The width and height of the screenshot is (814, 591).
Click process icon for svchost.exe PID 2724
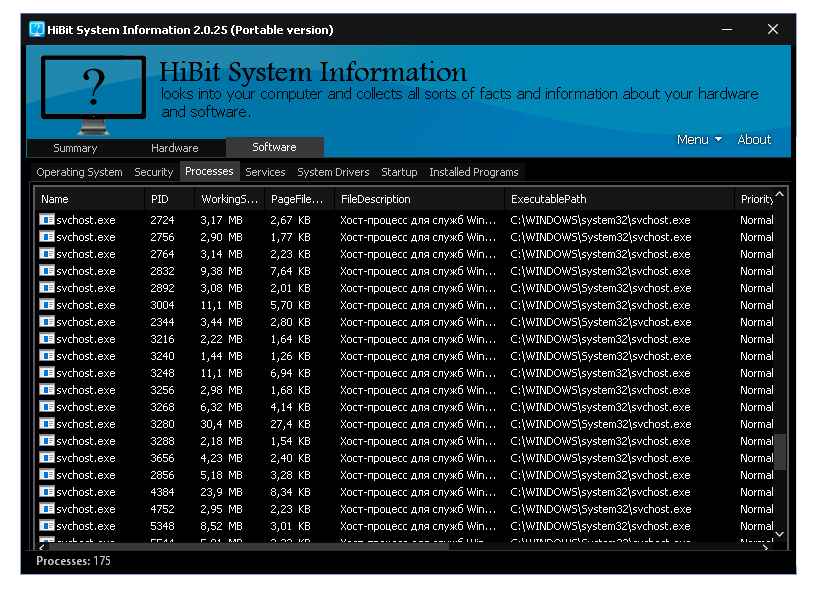click(47, 220)
